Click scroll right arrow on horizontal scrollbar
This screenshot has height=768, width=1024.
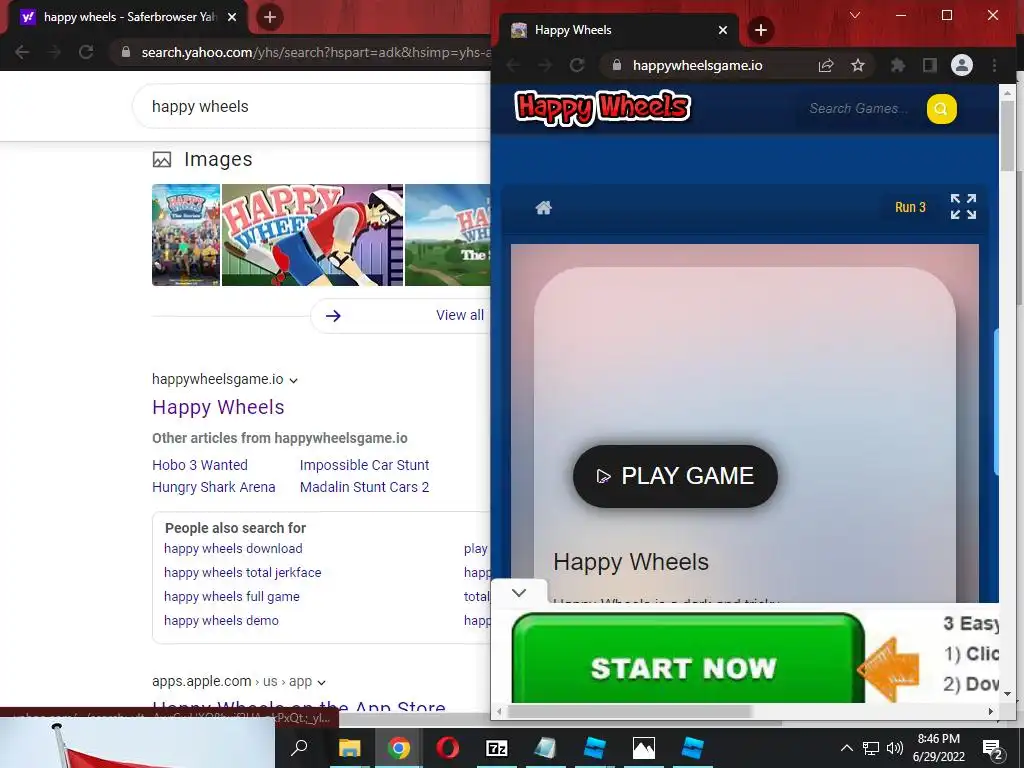pyautogui.click(x=991, y=711)
